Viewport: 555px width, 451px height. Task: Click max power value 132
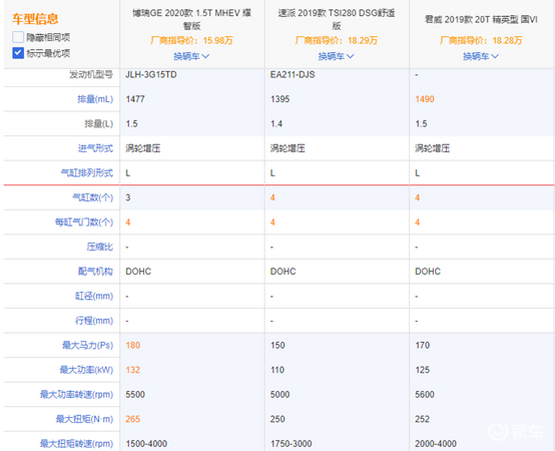pyautogui.click(x=133, y=370)
